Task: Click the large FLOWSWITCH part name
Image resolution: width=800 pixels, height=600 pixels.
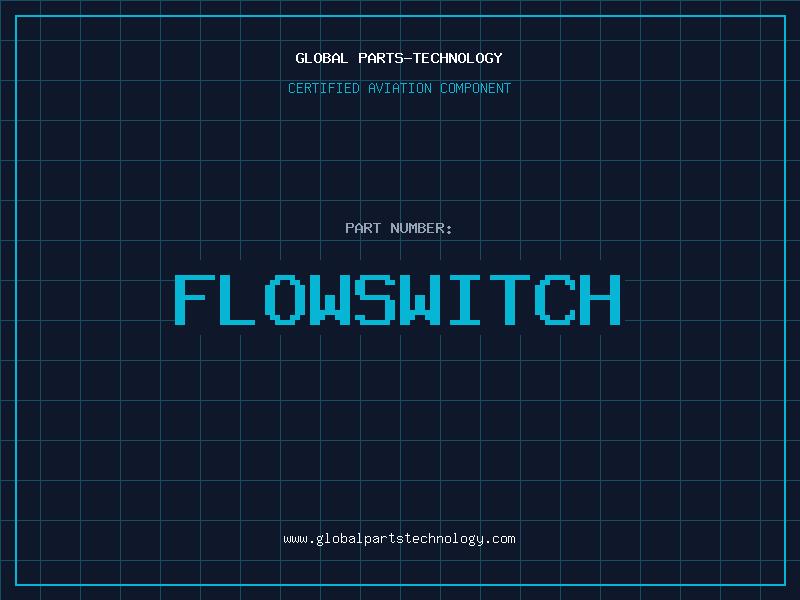Action: pyautogui.click(x=398, y=300)
